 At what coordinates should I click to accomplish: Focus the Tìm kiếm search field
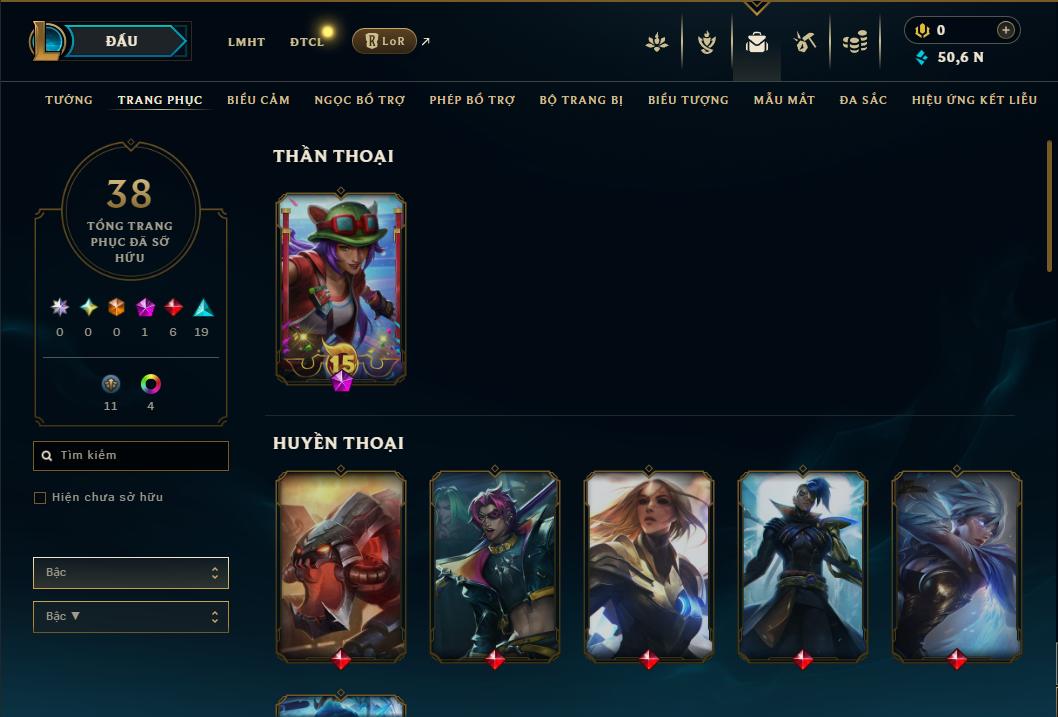pyautogui.click(x=131, y=456)
